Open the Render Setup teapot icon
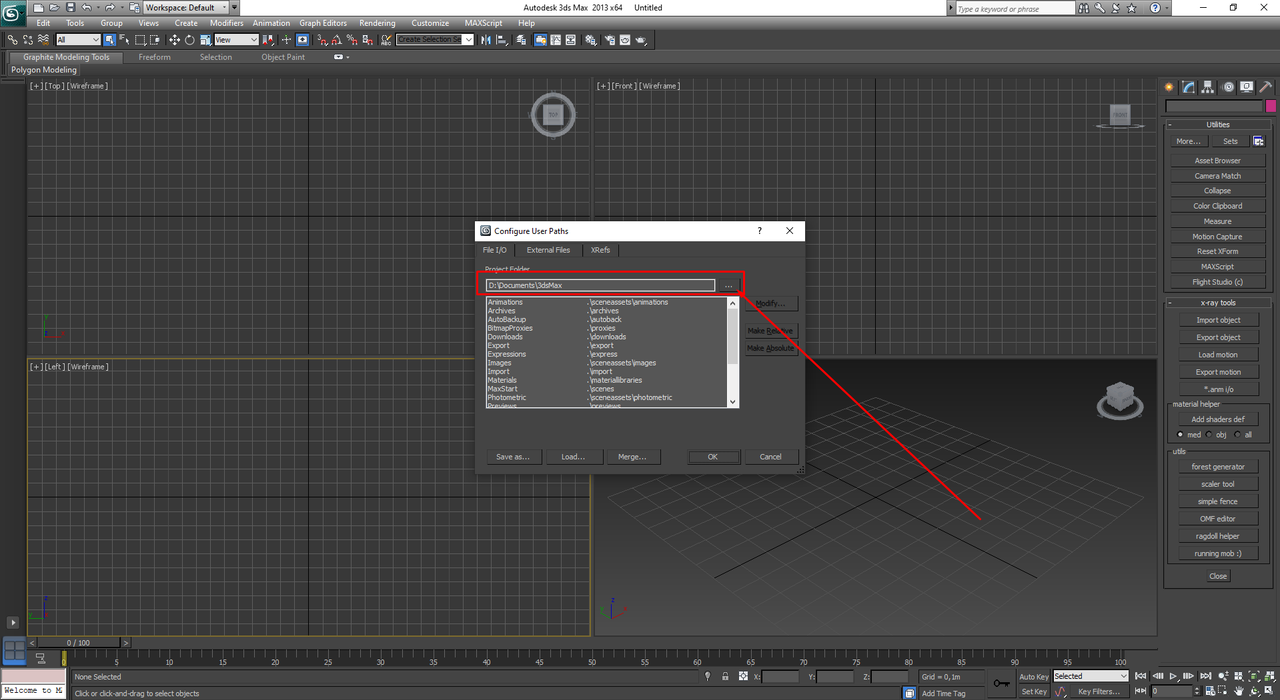This screenshot has height=700, width=1280. click(x=612, y=40)
